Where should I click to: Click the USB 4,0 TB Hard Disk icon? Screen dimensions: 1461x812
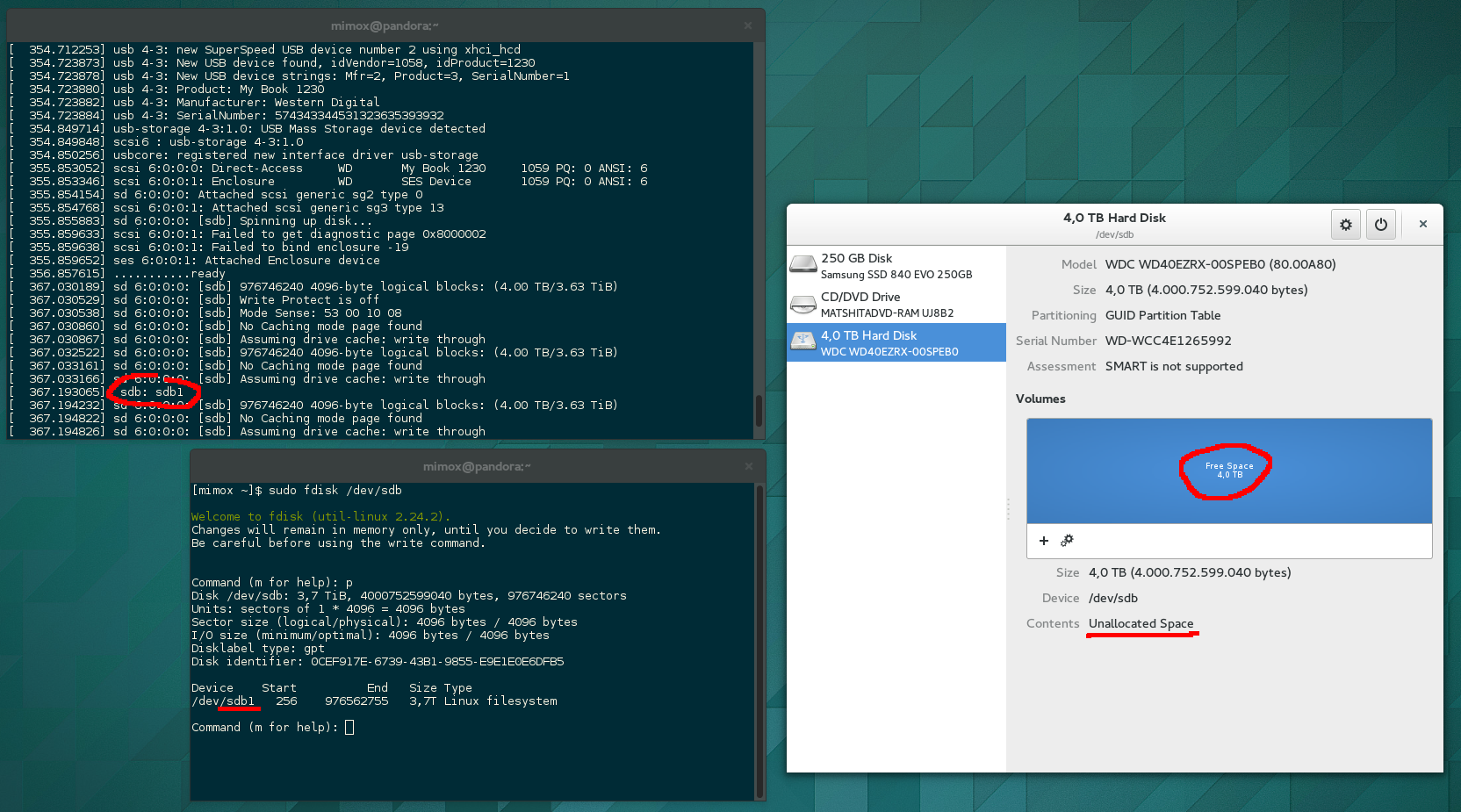803,342
